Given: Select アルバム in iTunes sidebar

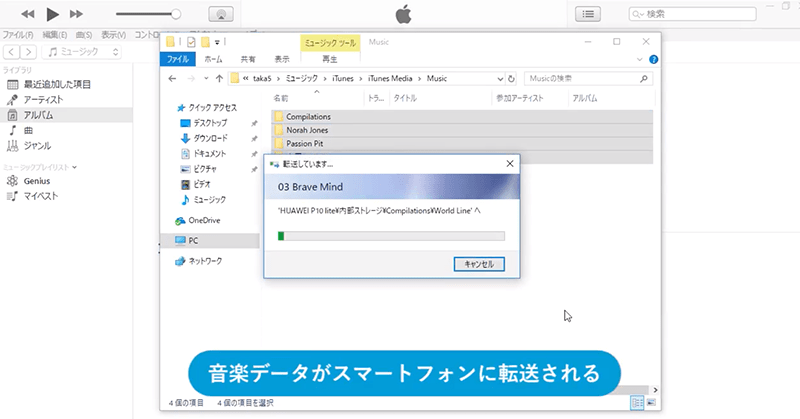Looking at the screenshot, I should point(66,115).
